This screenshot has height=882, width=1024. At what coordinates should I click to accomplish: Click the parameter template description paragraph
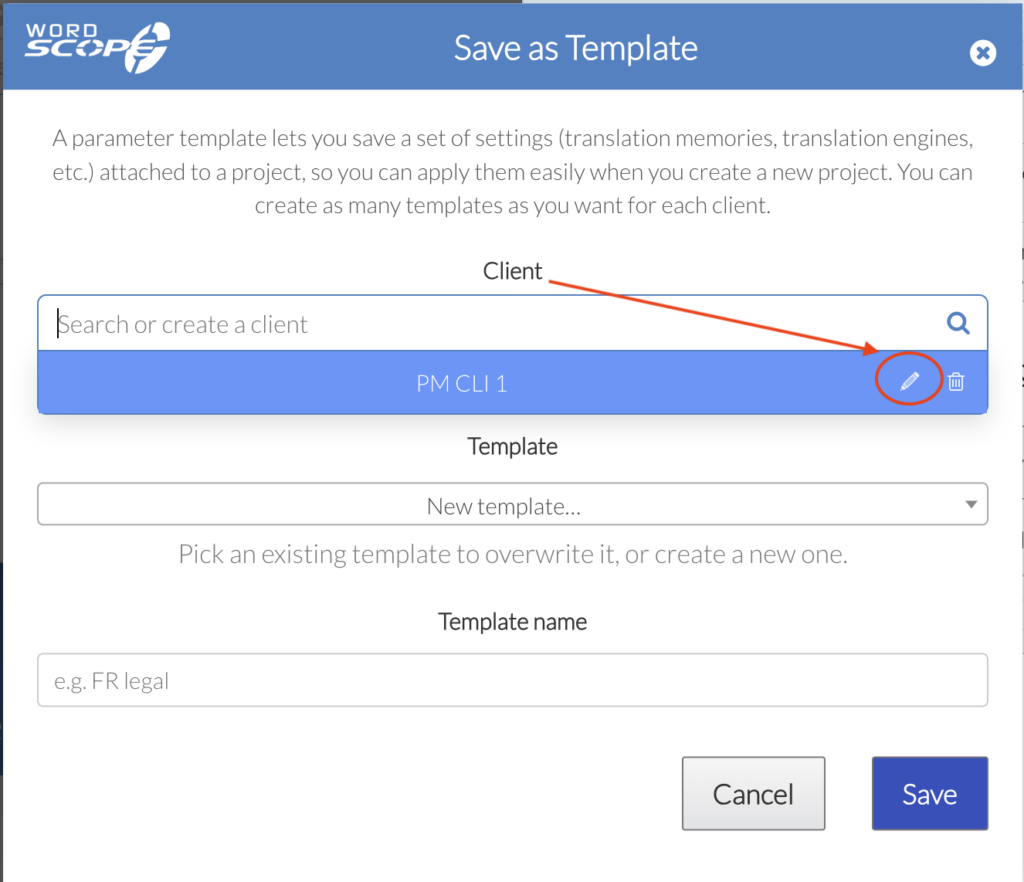pos(512,172)
